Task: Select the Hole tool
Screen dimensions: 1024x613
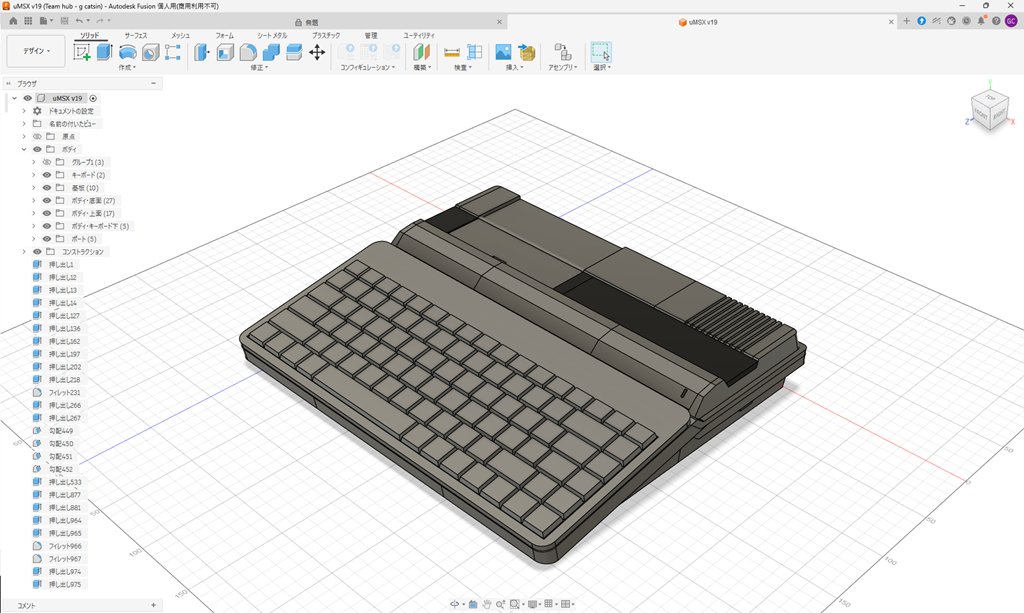Action: point(150,52)
